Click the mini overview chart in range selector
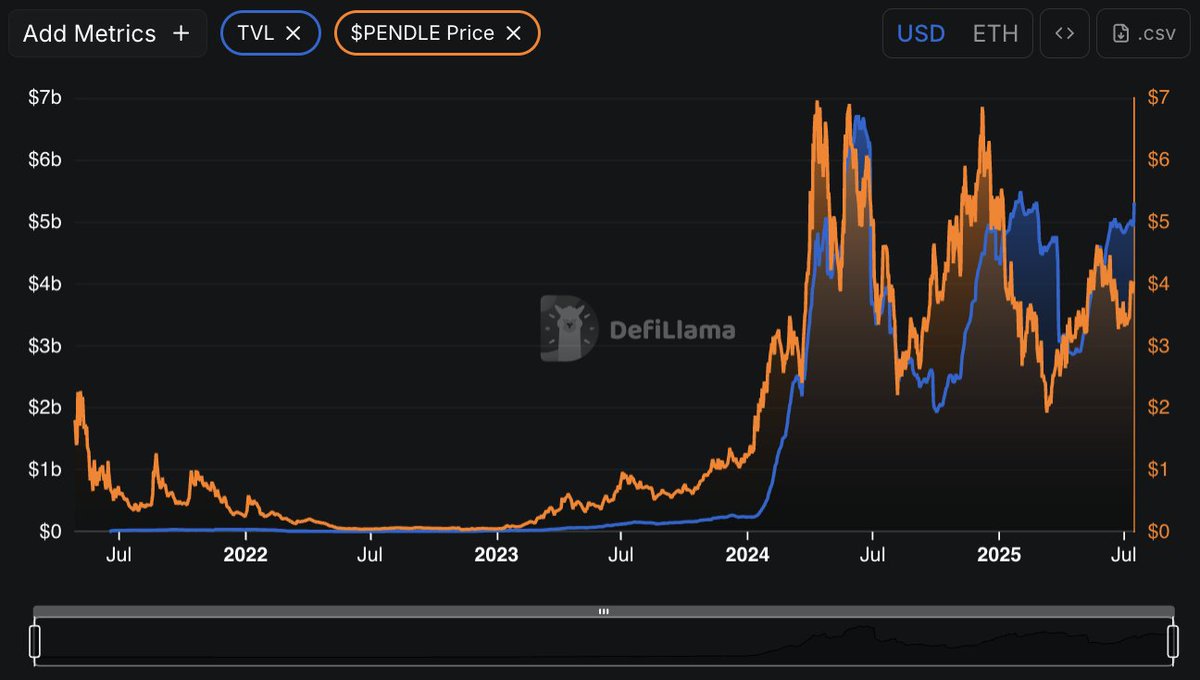Screen dimensions: 1200x680 pos(604,640)
